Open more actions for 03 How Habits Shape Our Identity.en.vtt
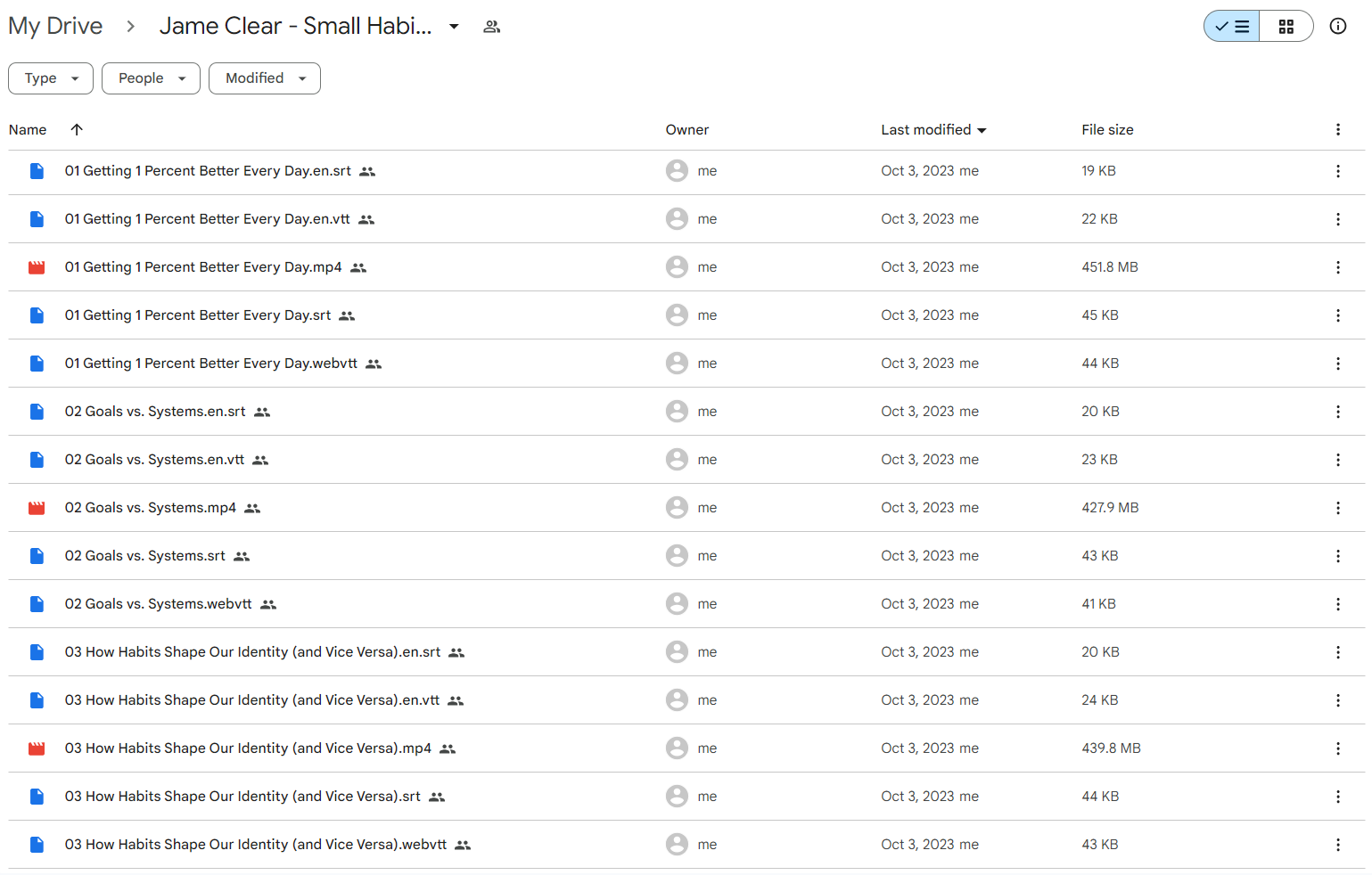 pyautogui.click(x=1338, y=700)
